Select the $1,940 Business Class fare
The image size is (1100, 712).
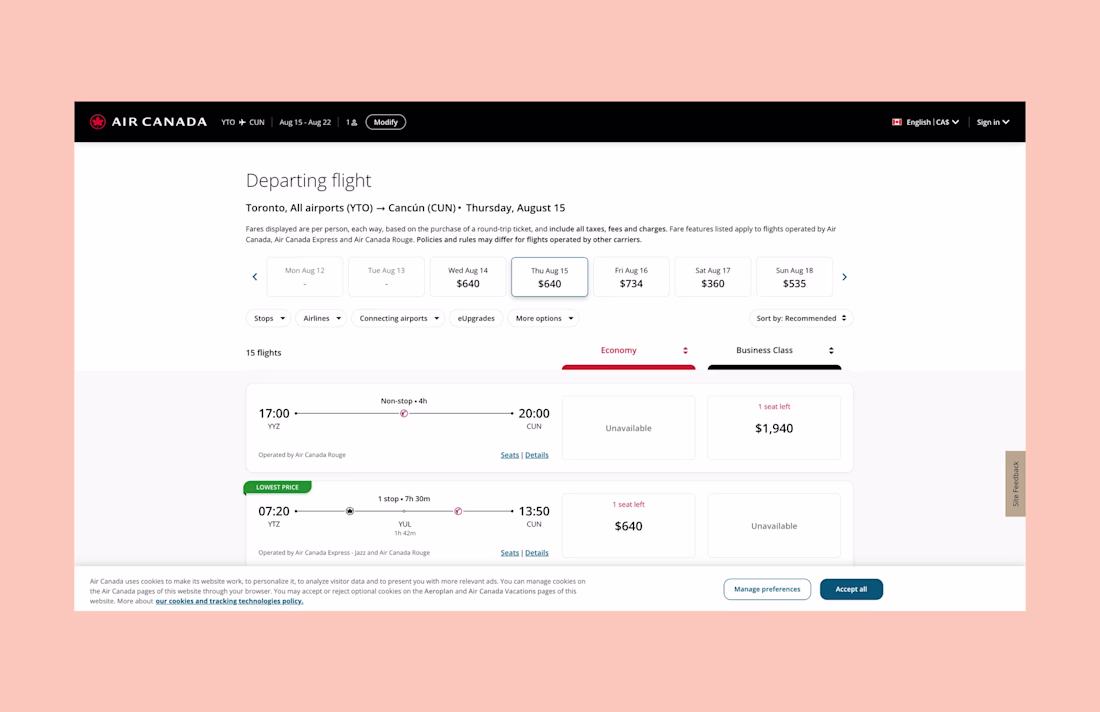pyautogui.click(x=774, y=428)
